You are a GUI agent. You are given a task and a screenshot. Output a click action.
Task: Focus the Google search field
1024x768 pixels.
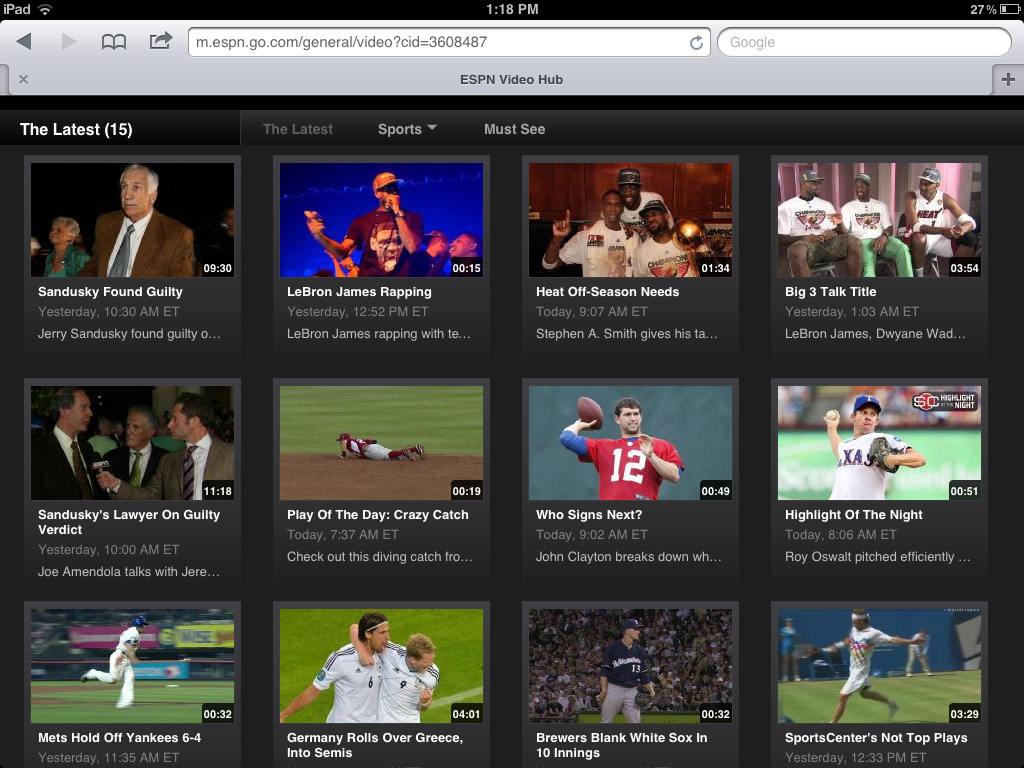pos(864,42)
